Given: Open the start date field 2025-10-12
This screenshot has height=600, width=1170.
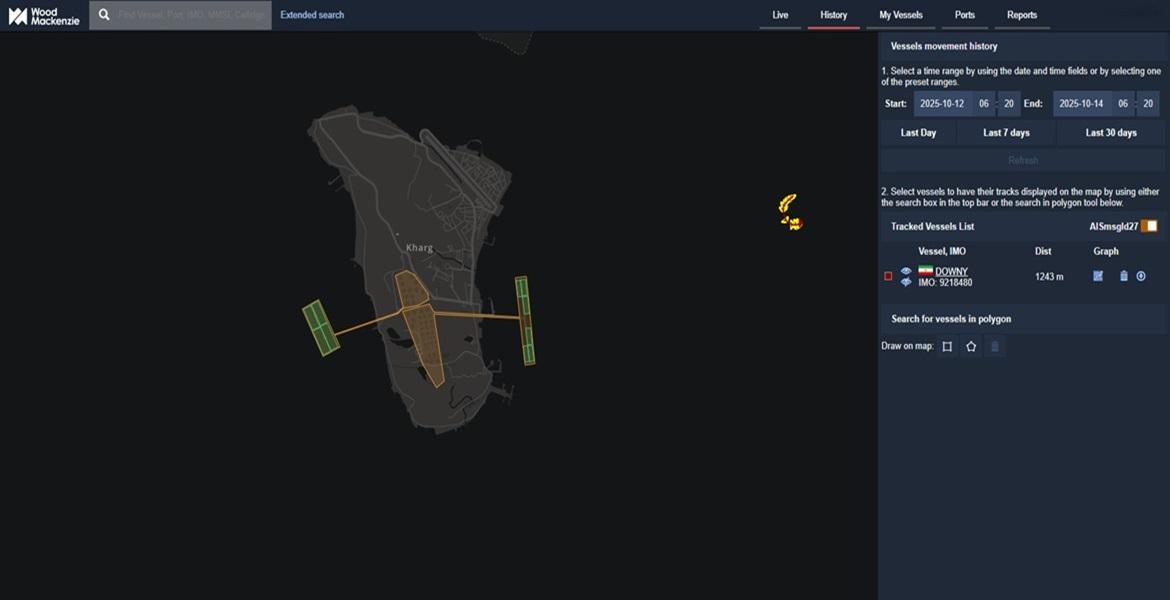Looking at the screenshot, I should pos(943,104).
